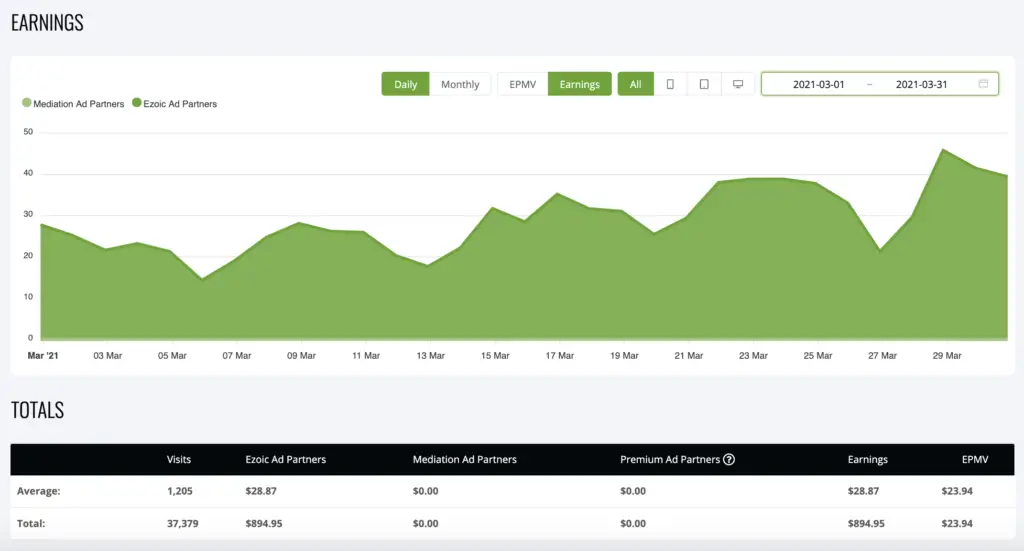Click the Mar '21 axis label

[x=42, y=356]
